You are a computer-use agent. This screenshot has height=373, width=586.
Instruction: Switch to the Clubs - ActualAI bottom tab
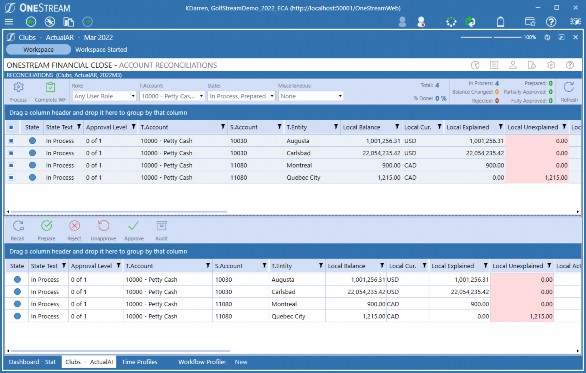coord(89,362)
